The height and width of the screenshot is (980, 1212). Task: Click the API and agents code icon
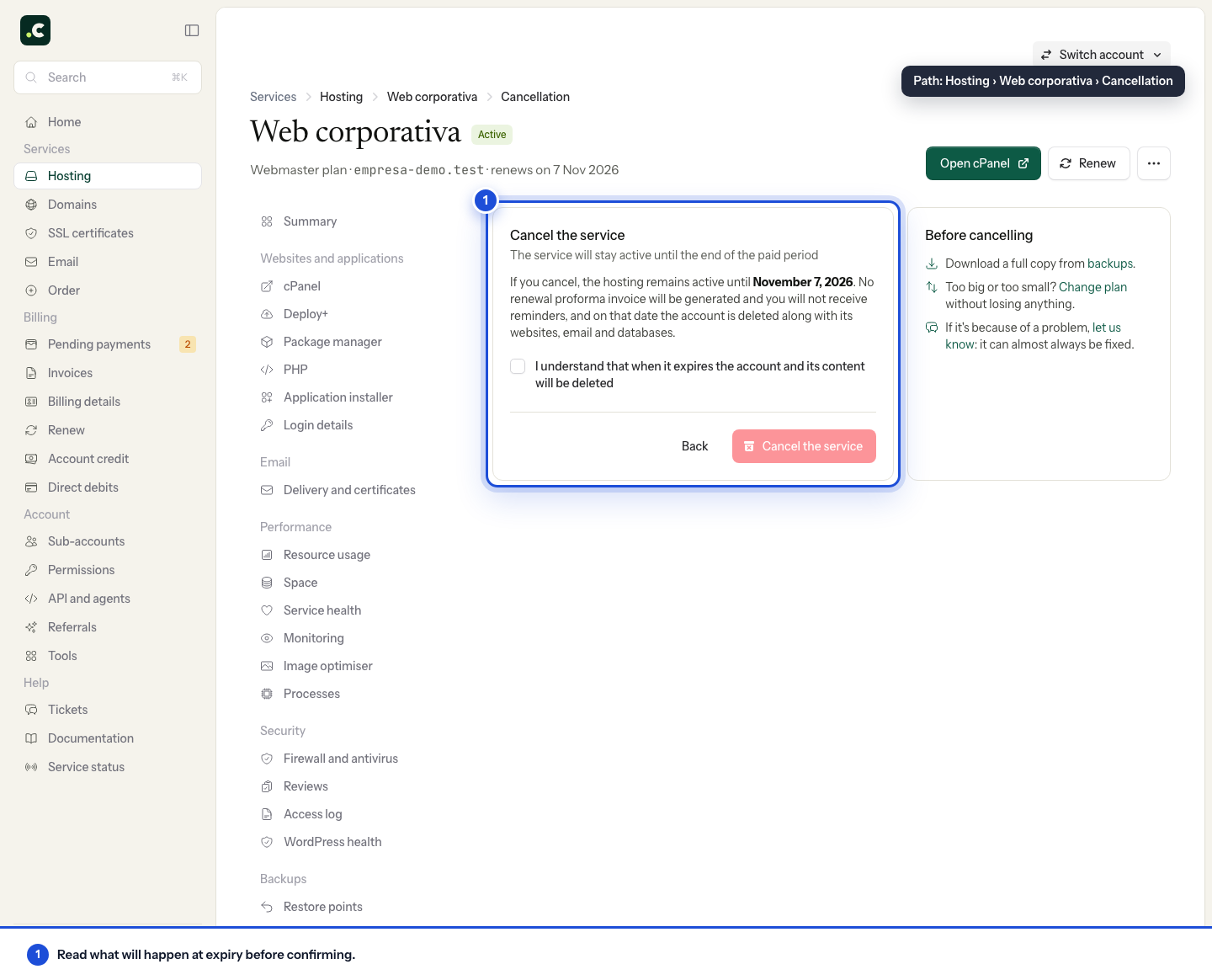31,599
